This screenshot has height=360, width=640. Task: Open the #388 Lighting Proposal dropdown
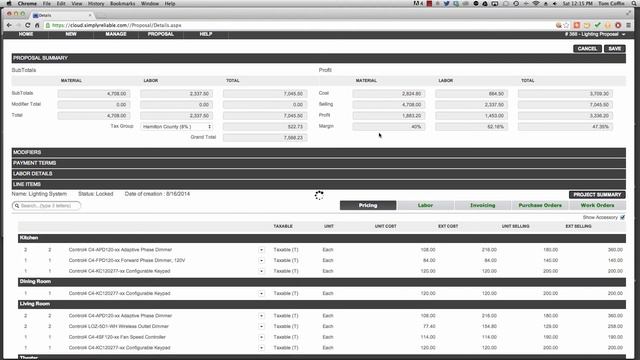coord(595,34)
